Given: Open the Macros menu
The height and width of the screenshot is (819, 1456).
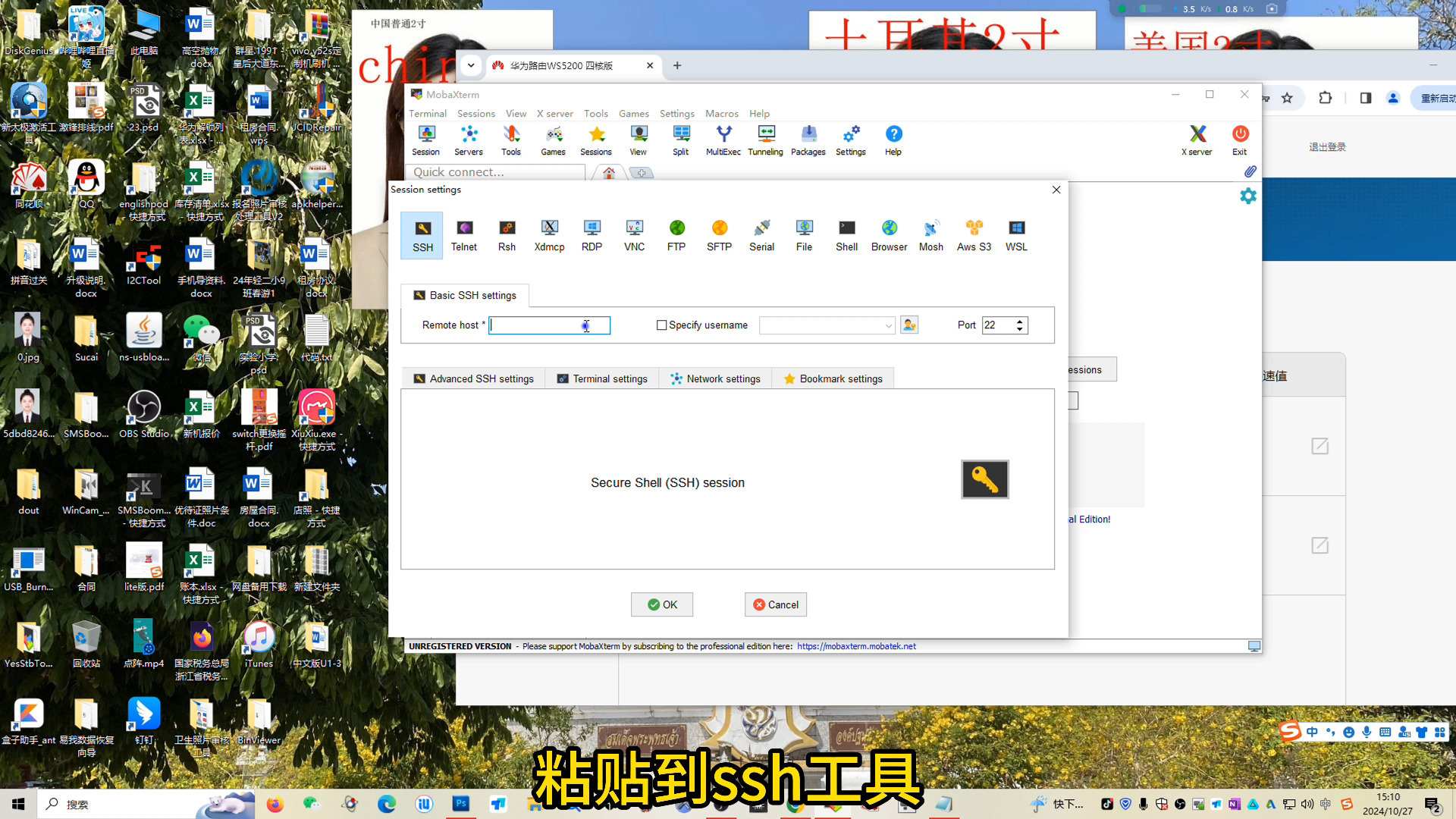Looking at the screenshot, I should (x=721, y=114).
